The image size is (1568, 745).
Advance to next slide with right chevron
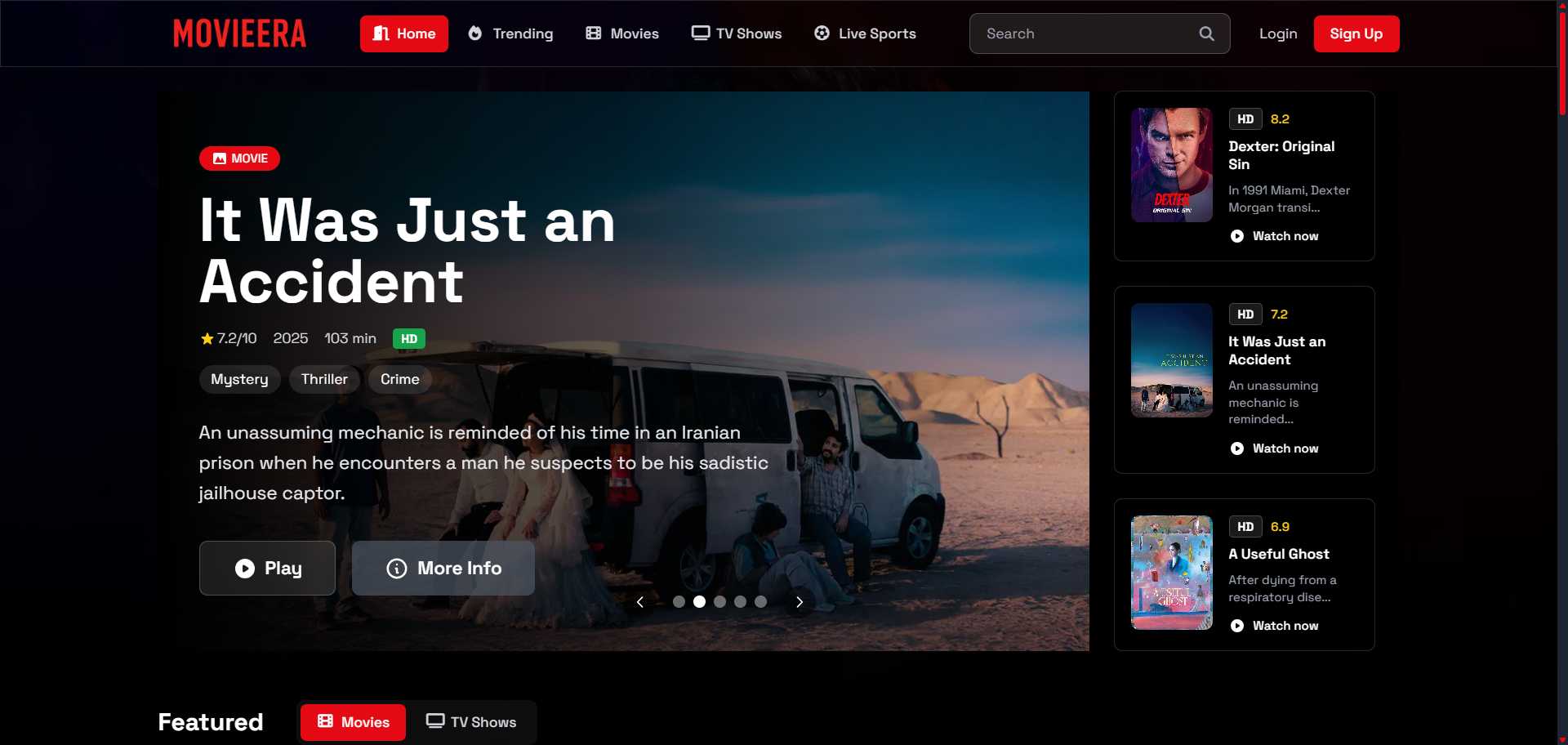(800, 602)
